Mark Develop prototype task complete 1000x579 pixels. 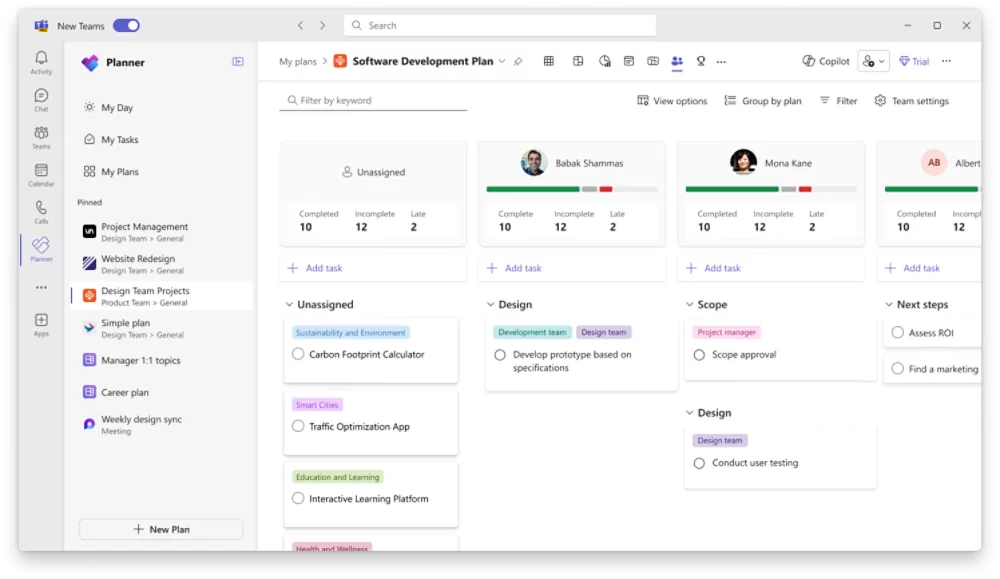click(x=500, y=355)
